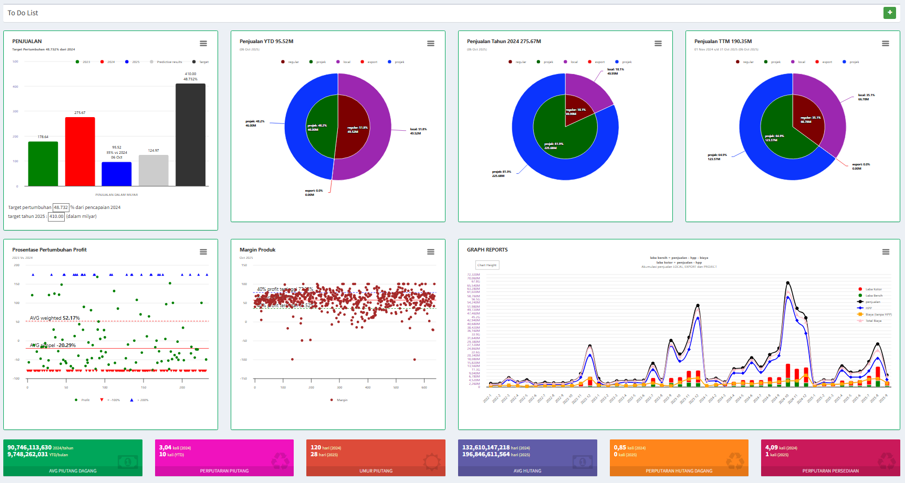Viewport: 908px width, 485px height.
Task: Click the green plus button in To Do List
Action: pos(889,13)
